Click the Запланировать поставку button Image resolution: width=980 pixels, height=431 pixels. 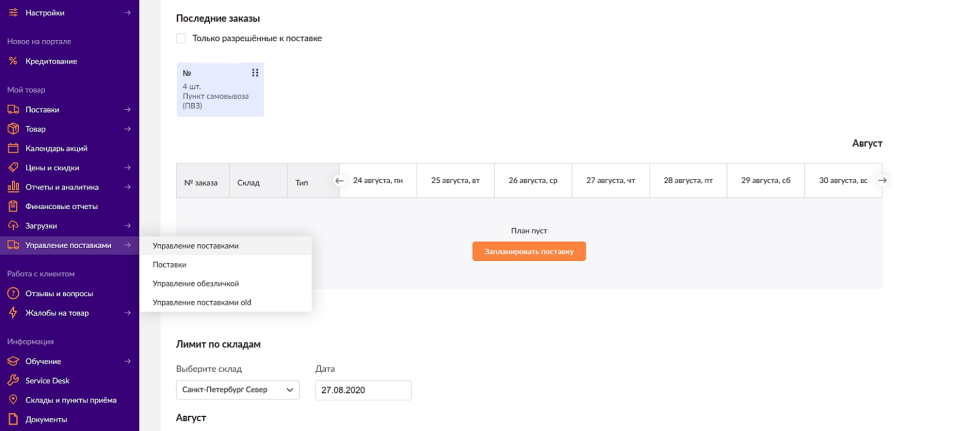point(529,251)
